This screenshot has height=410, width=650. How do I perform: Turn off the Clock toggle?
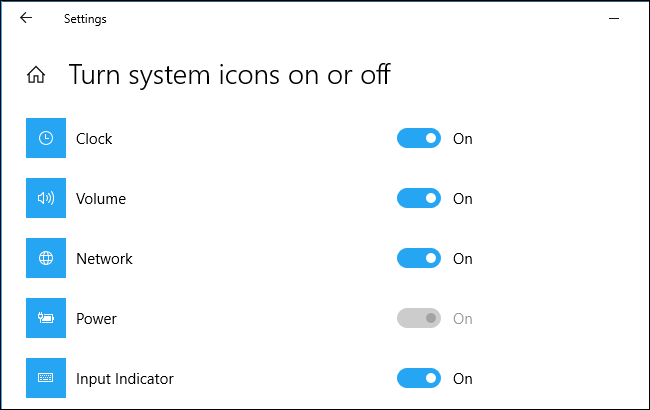point(419,139)
